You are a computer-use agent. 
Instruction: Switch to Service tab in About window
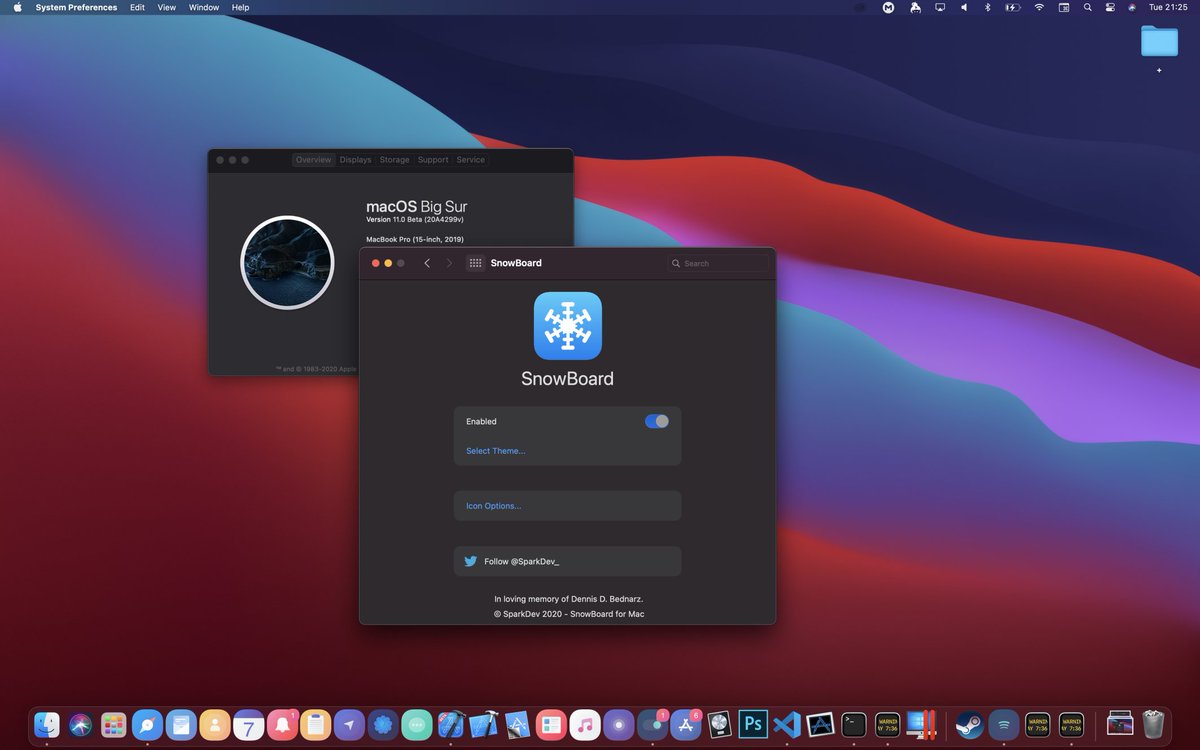point(470,160)
